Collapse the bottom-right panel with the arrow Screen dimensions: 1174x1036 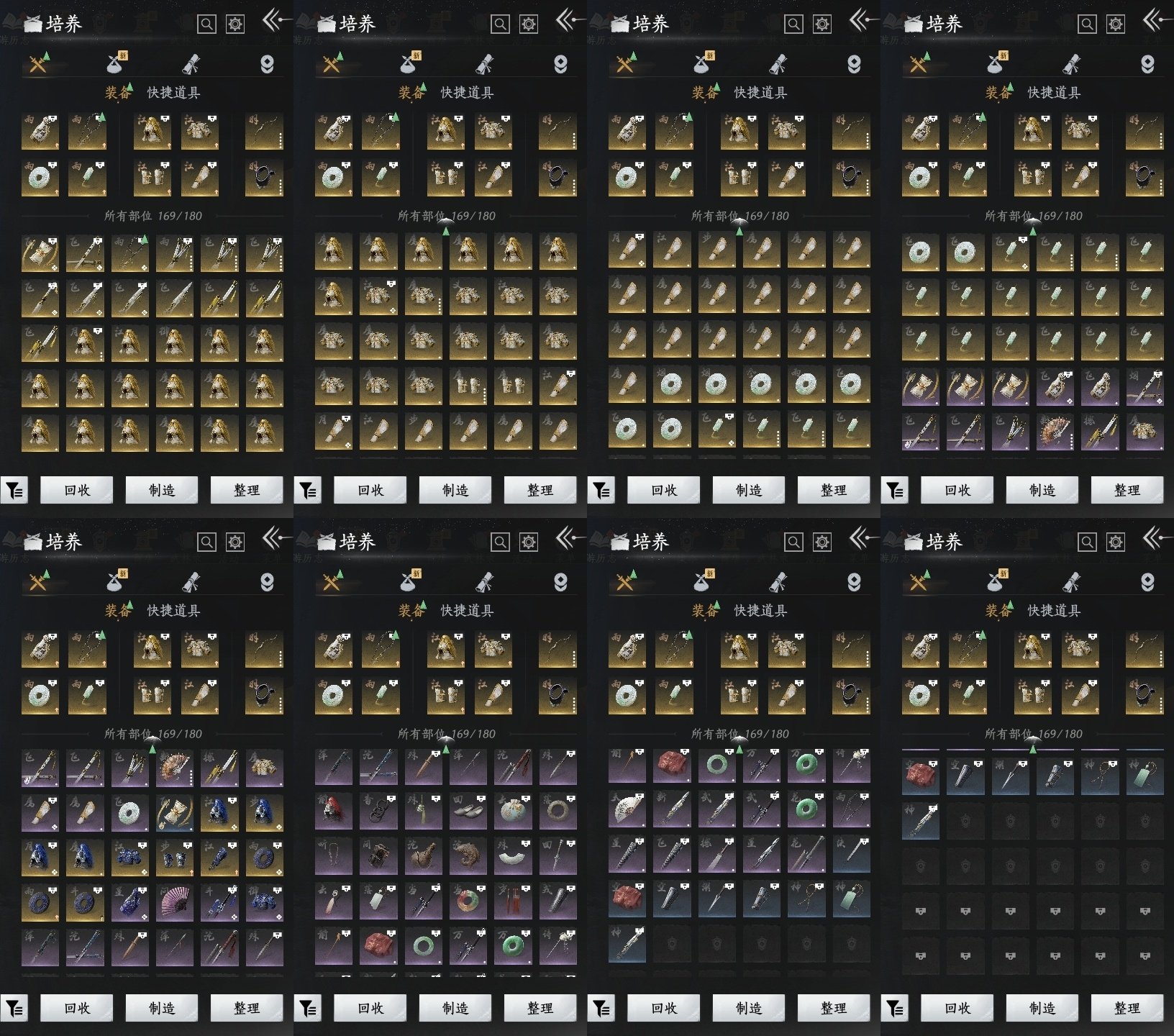(1157, 538)
